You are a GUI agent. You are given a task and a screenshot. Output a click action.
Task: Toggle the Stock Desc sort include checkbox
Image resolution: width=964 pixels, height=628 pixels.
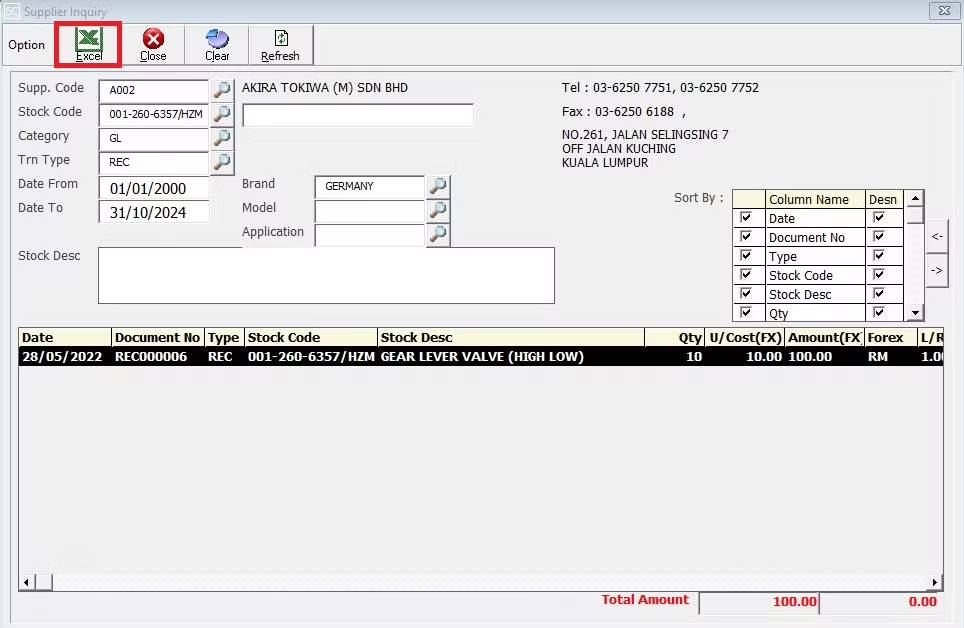click(x=746, y=294)
